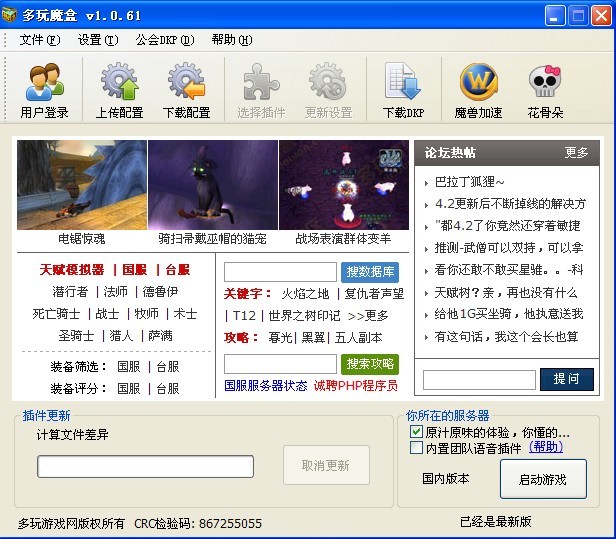This screenshot has width=616, height=539.
Task: Click the 提问 ask question button
Action: [x=566, y=379]
